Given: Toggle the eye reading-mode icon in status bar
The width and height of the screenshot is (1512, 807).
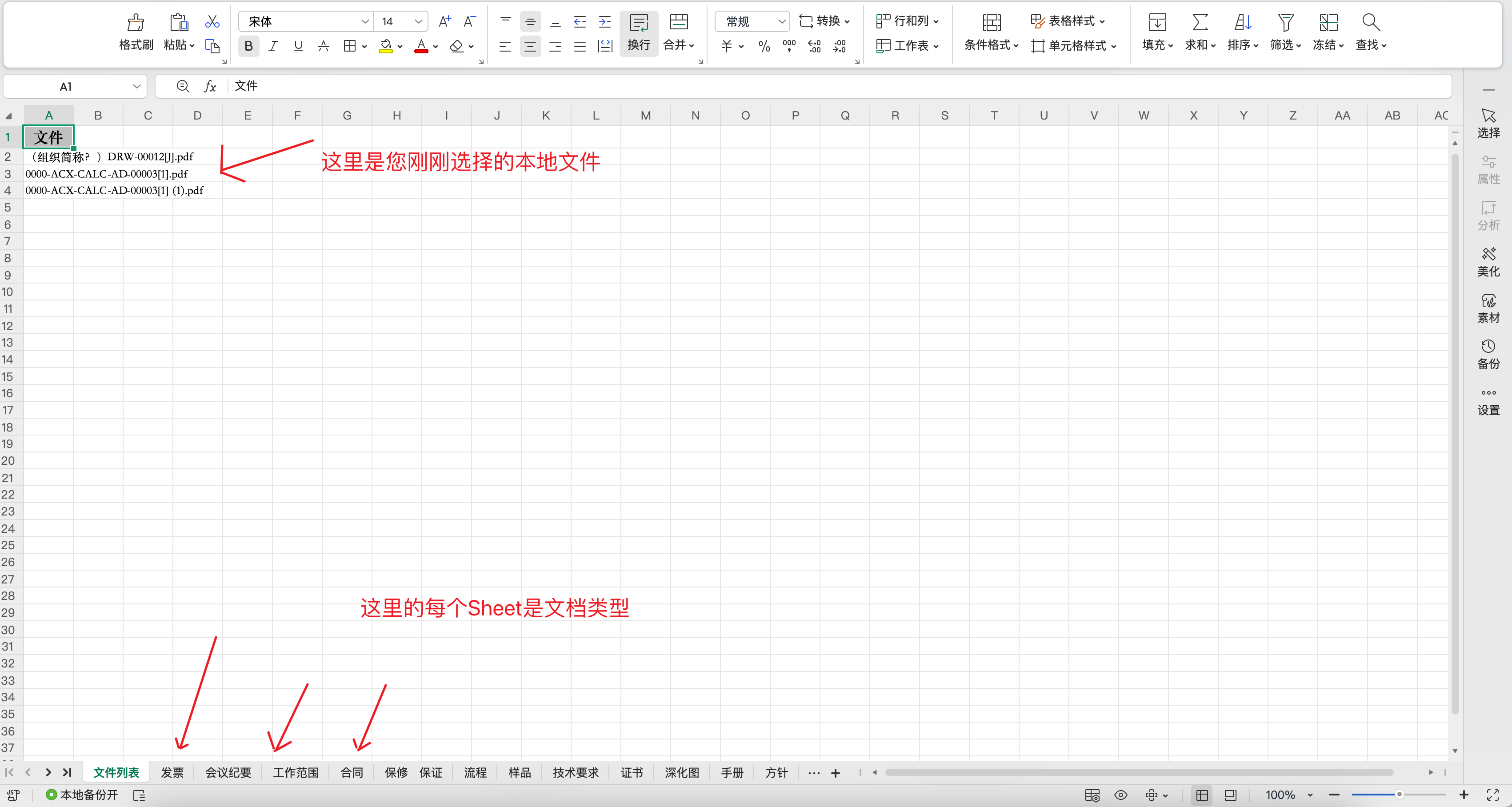Looking at the screenshot, I should 1120,795.
